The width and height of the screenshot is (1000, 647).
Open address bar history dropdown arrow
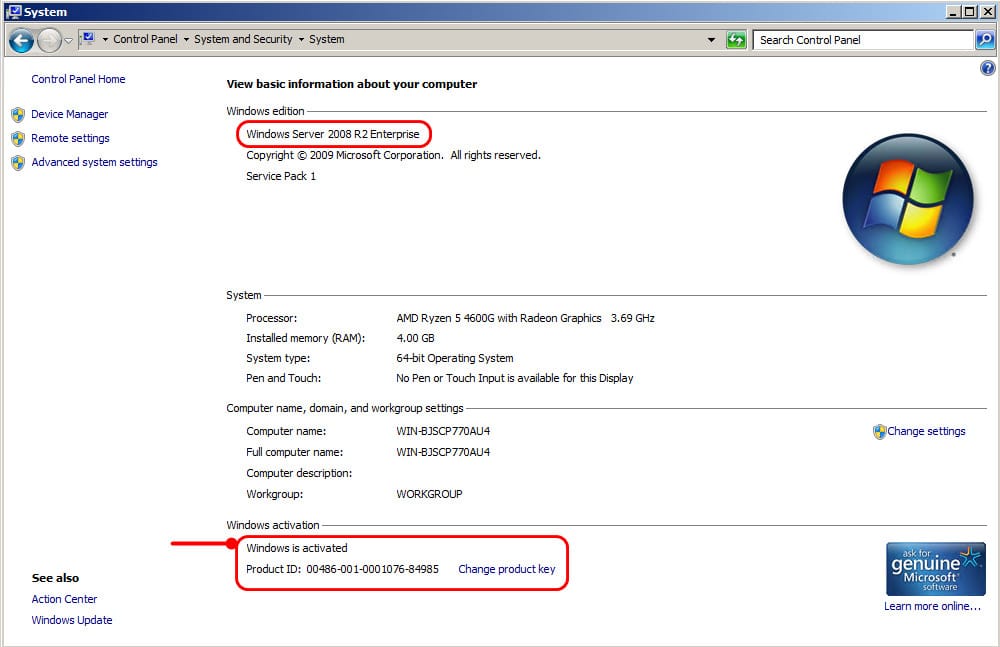711,40
